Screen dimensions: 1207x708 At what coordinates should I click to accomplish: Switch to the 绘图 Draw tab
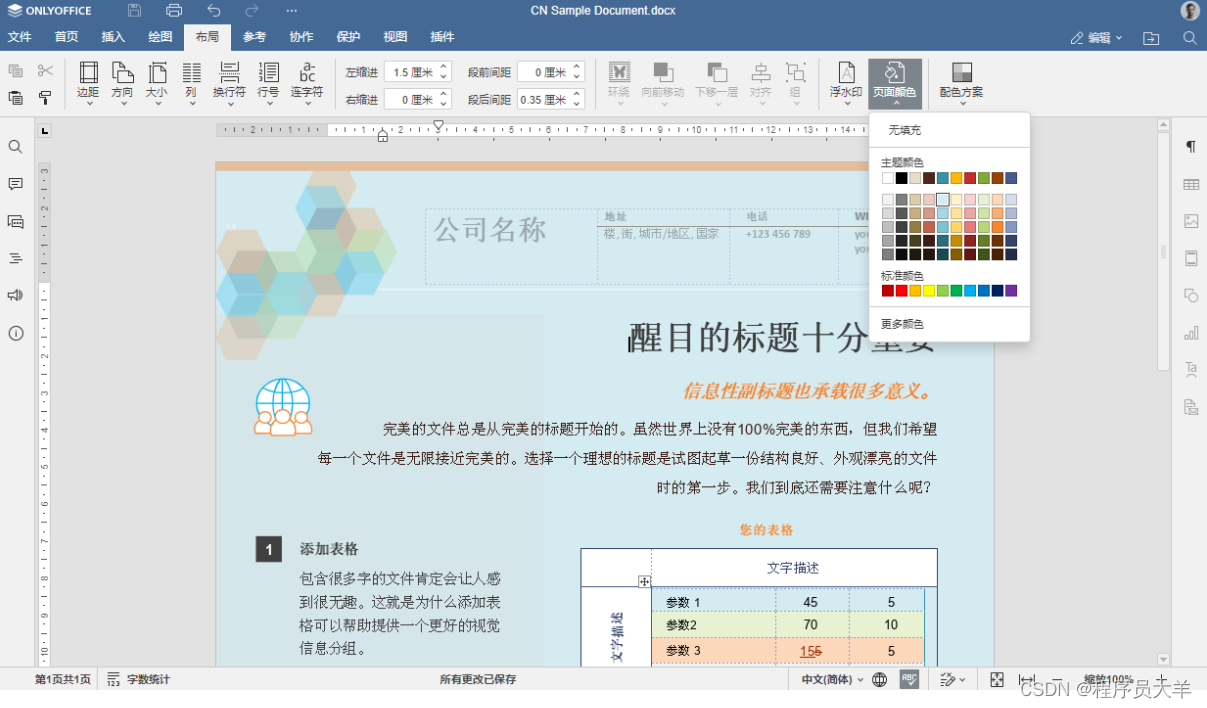coord(160,38)
